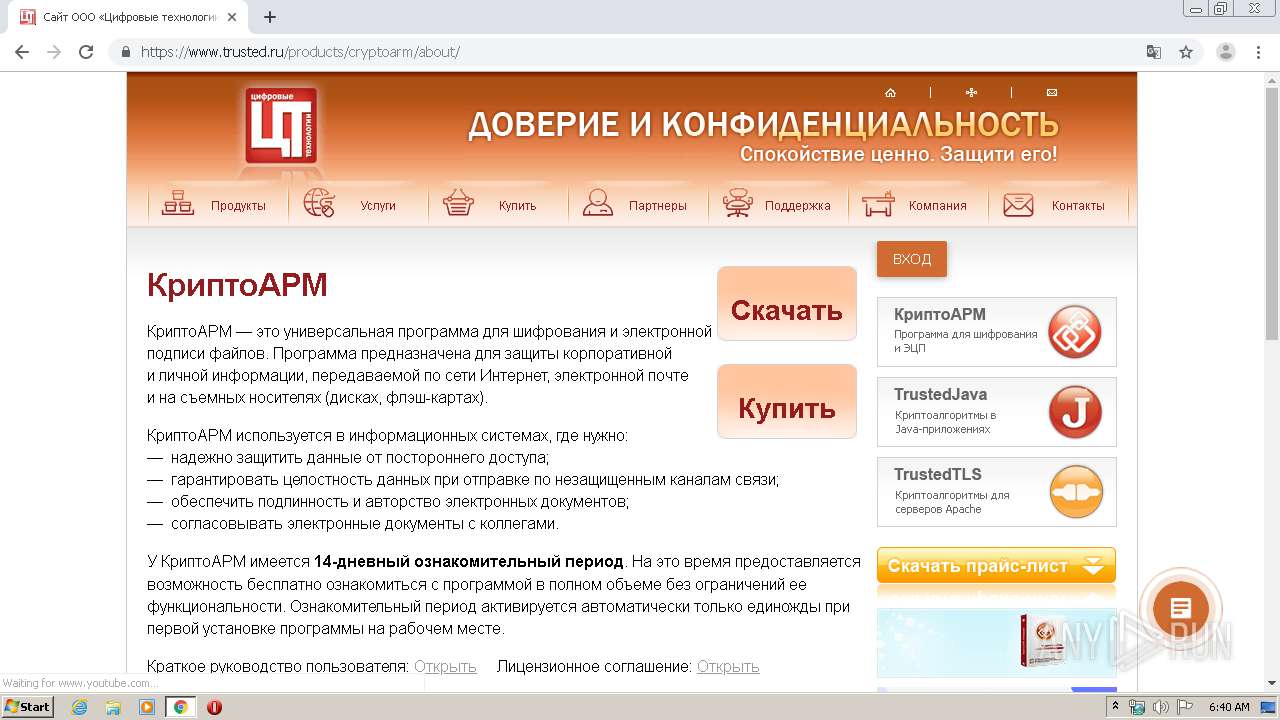Open the Windows Start button
Image resolution: width=1280 pixels, height=720 pixels.
[27, 707]
